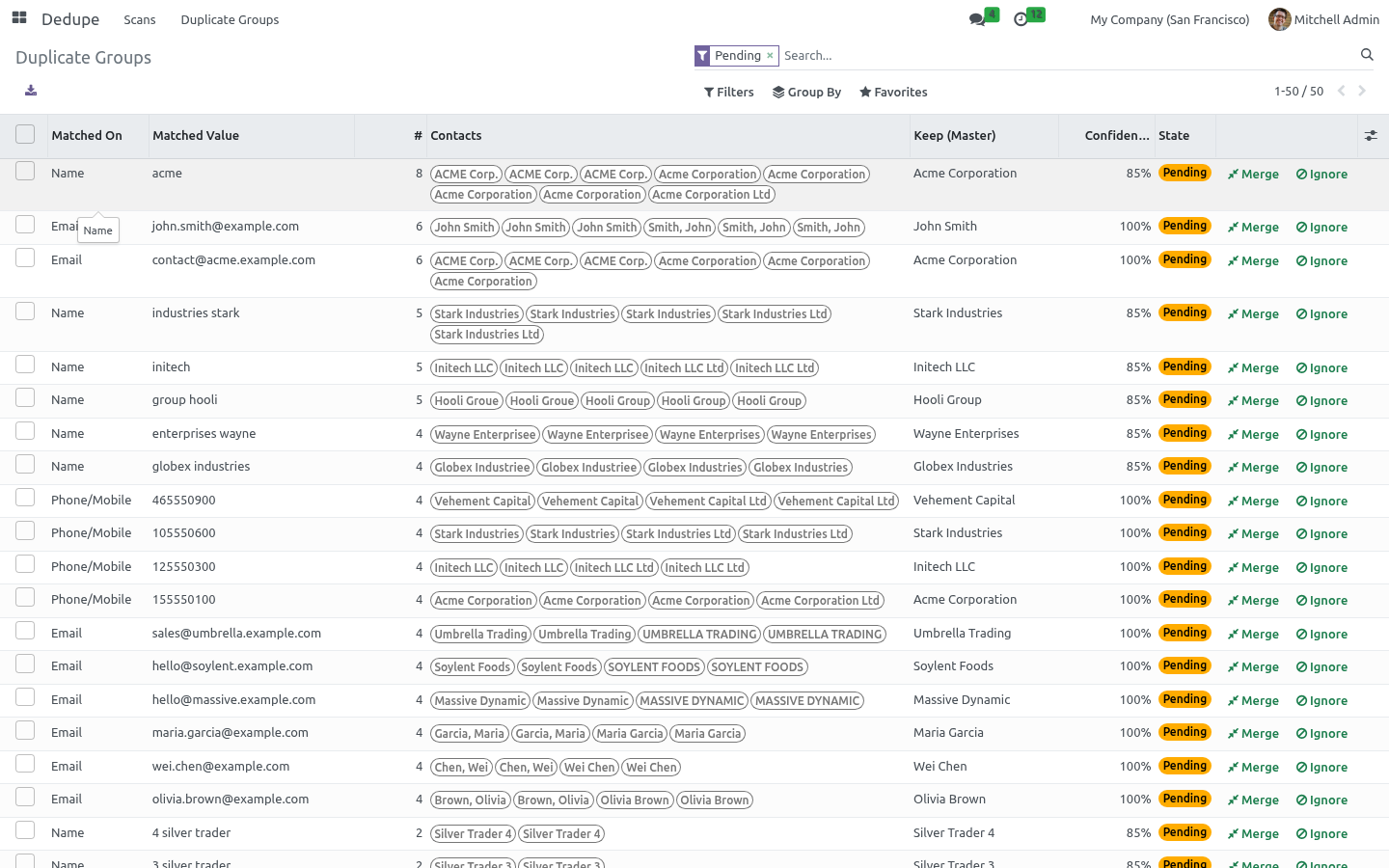Open the Duplicate Groups menu
This screenshot has height=868, width=1389.
tap(230, 19)
